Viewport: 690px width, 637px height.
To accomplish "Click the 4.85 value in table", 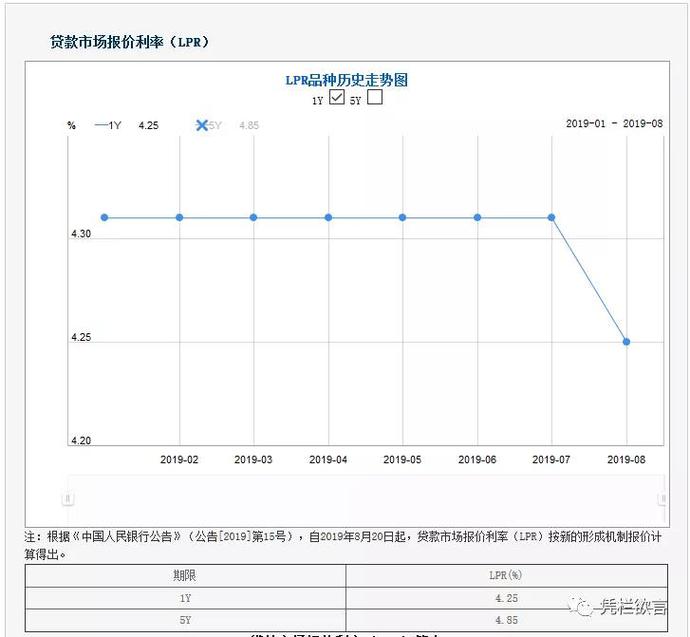I will click(x=506, y=620).
